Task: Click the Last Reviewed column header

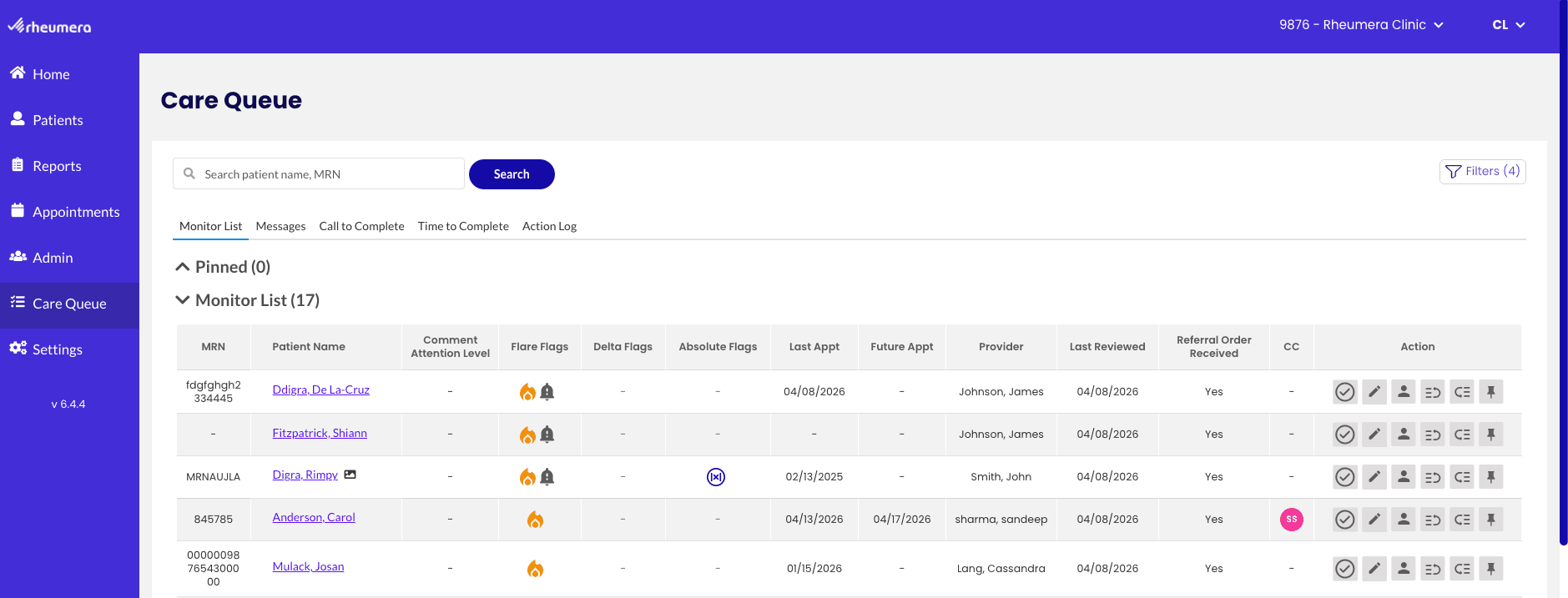Action: pos(1107,347)
